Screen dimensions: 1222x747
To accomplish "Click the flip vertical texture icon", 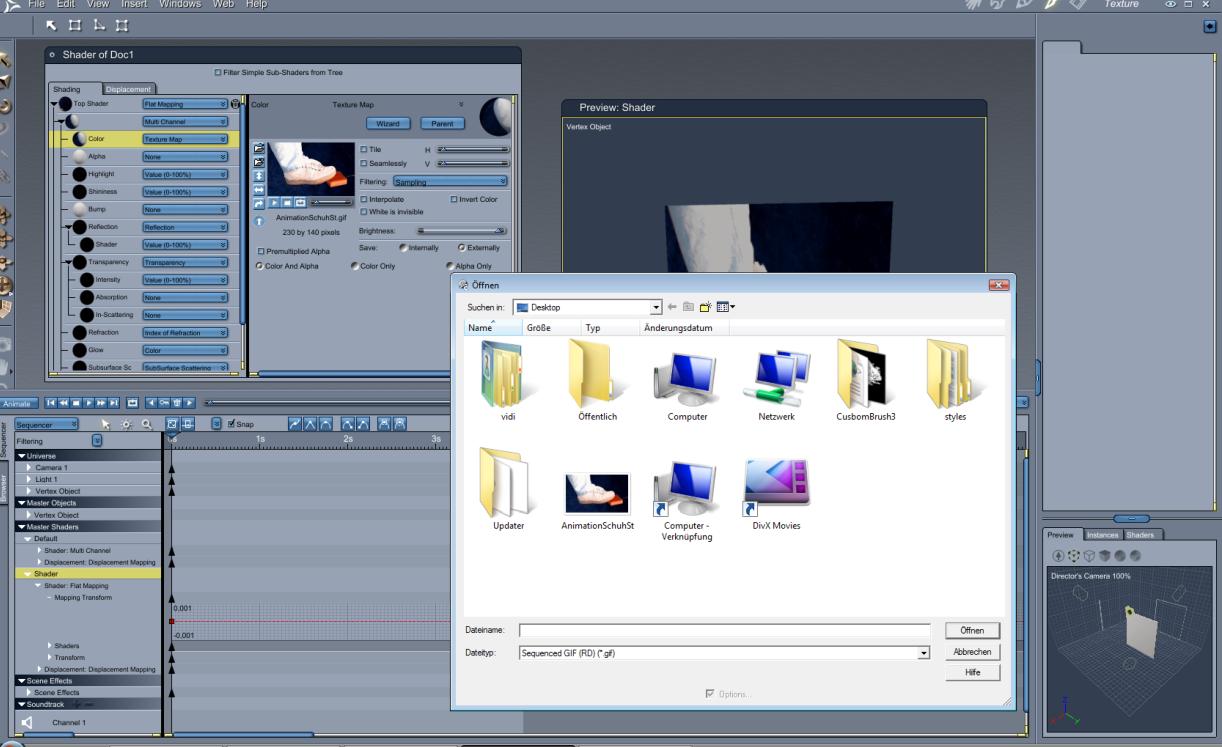I will (259, 175).
